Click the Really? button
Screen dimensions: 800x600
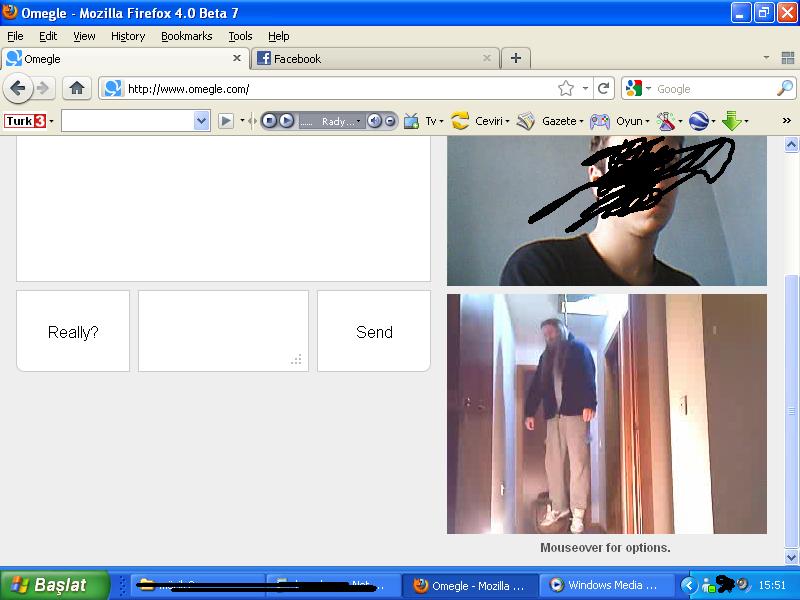coord(71,331)
